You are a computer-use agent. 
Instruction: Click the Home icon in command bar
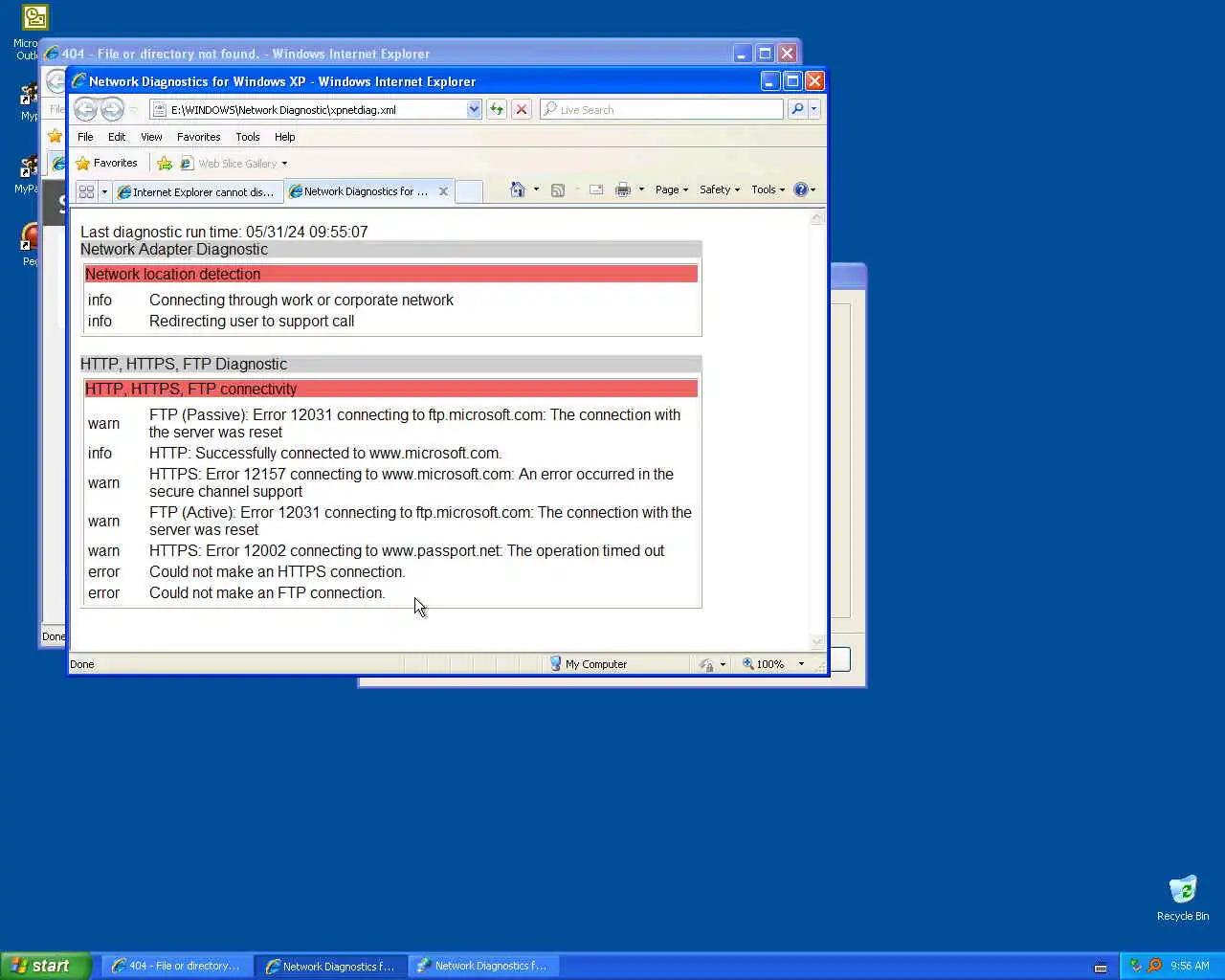click(518, 189)
